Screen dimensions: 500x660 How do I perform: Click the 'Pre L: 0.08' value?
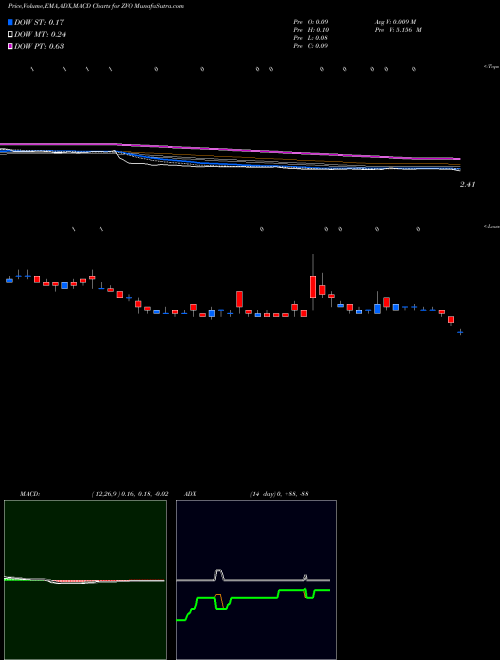(x=311, y=38)
